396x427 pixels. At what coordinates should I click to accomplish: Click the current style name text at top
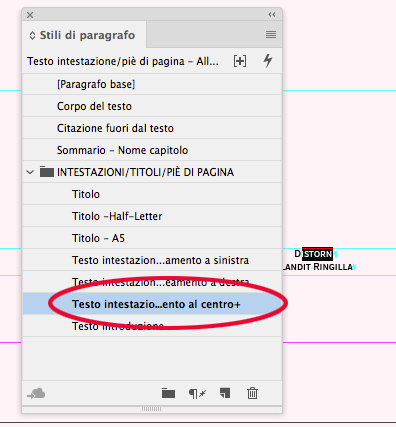click(x=123, y=61)
